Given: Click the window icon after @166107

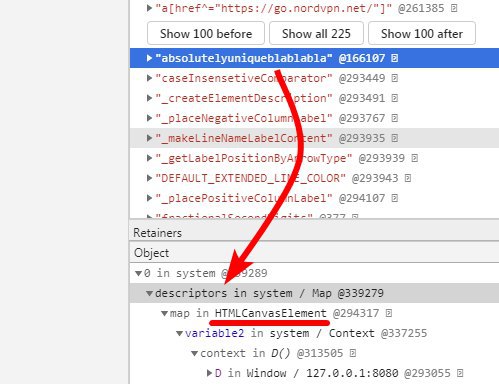Looking at the screenshot, I should click(395, 58).
